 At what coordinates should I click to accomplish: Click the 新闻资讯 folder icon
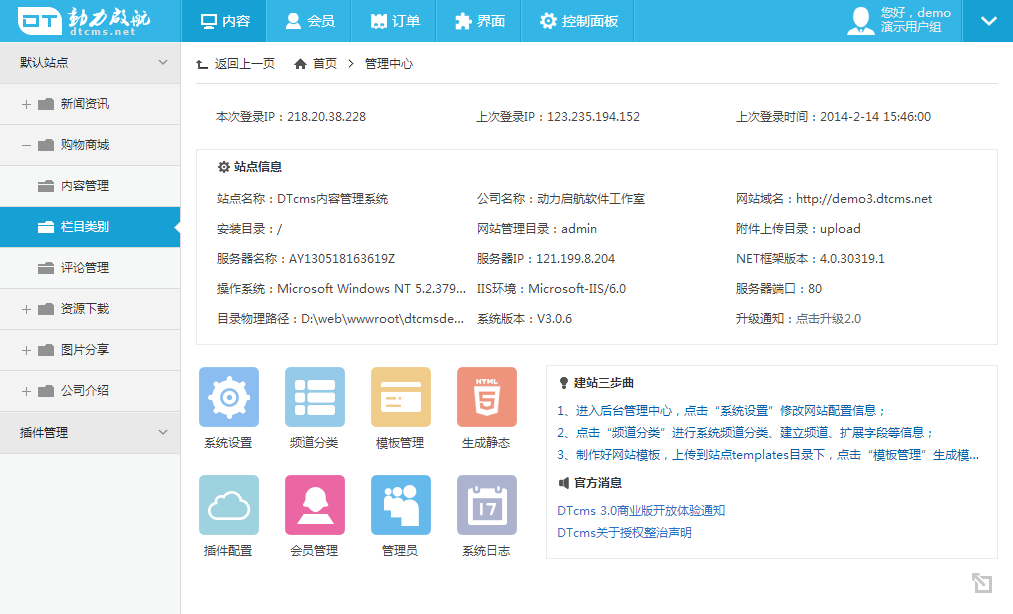(x=46, y=104)
